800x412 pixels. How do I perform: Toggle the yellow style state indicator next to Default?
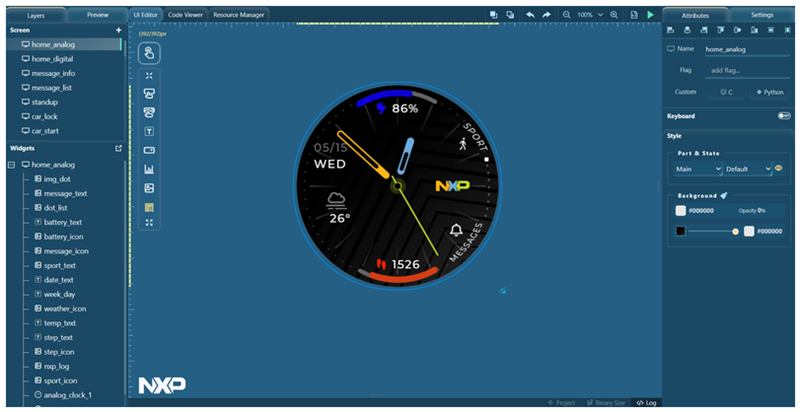779,168
